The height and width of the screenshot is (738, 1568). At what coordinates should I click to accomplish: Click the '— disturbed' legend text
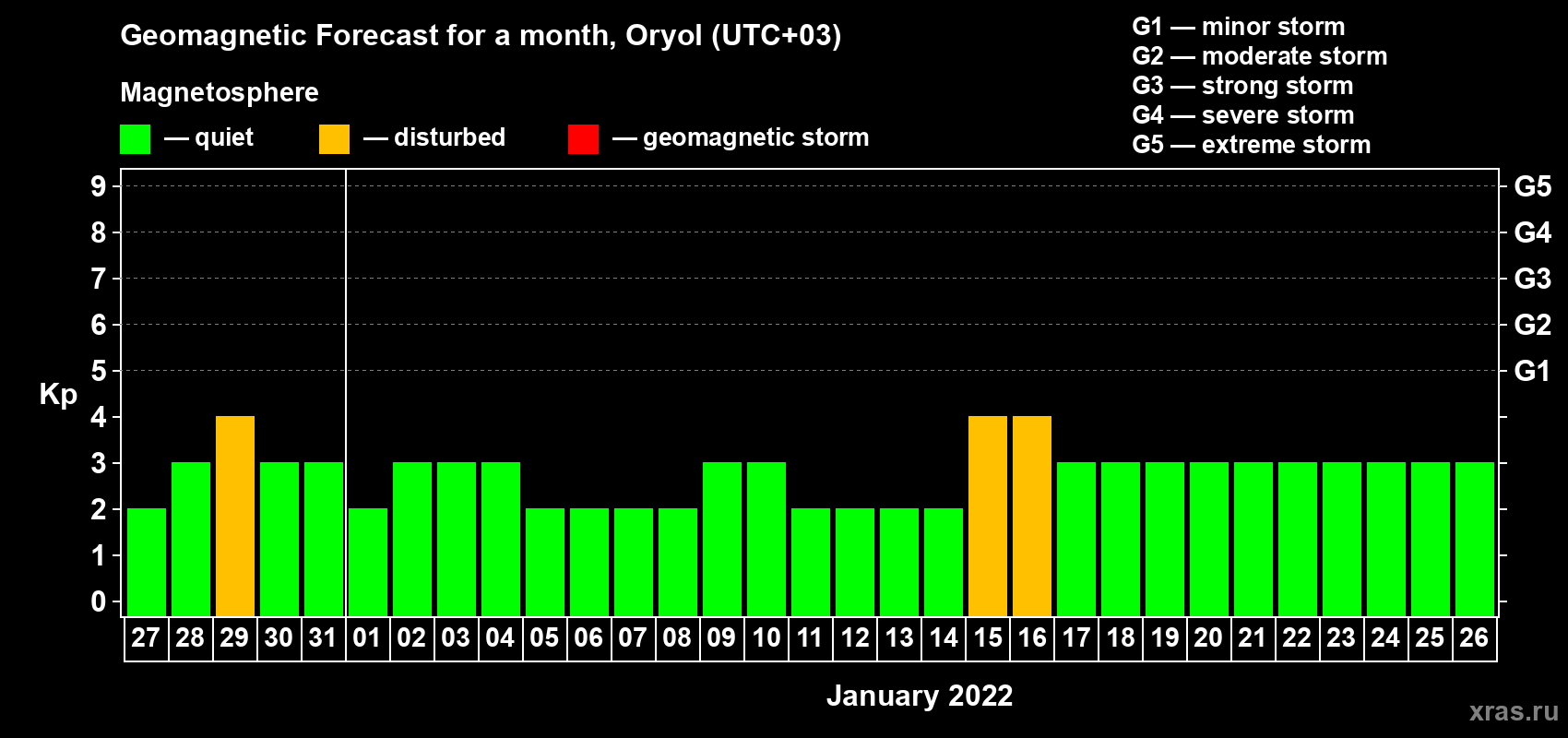click(434, 137)
